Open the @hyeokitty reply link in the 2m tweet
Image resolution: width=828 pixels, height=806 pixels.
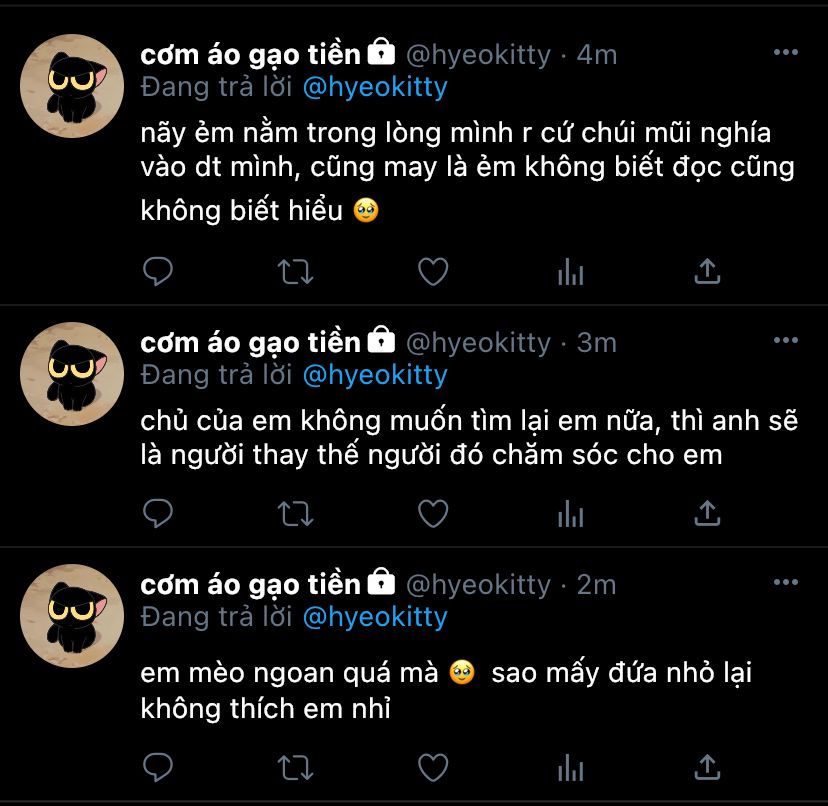point(374,617)
